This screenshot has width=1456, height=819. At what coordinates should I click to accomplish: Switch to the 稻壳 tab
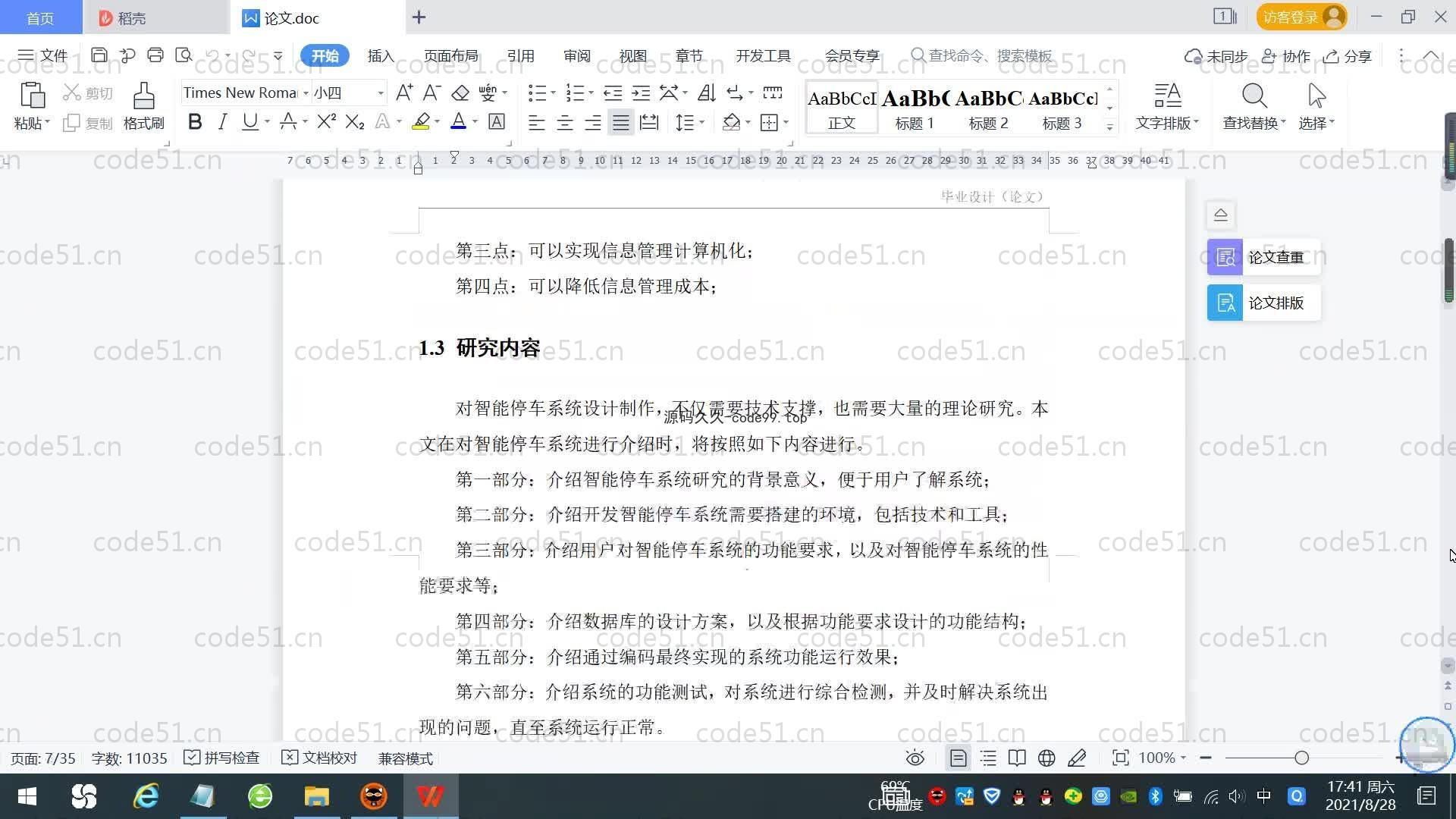155,17
